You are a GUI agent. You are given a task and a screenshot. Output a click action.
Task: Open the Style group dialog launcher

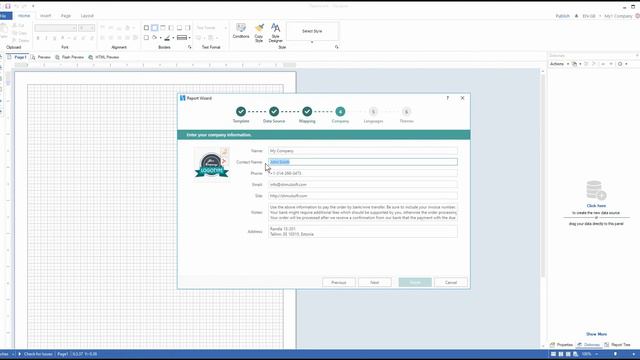[337, 47]
